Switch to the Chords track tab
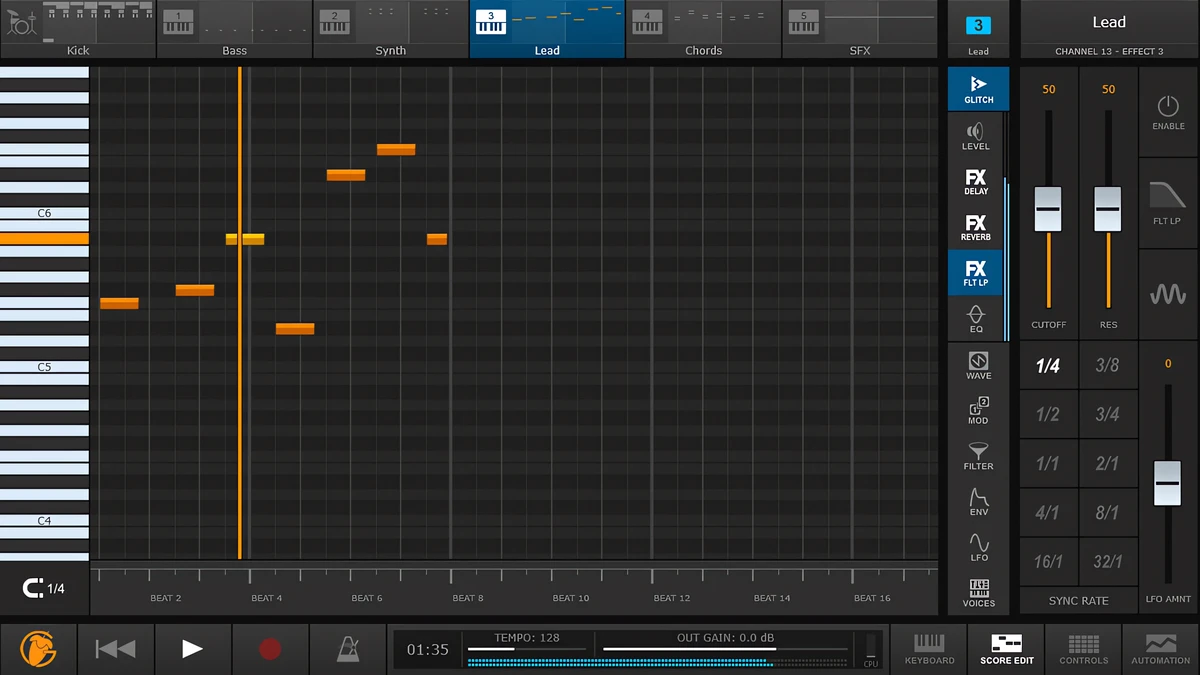 [703, 29]
